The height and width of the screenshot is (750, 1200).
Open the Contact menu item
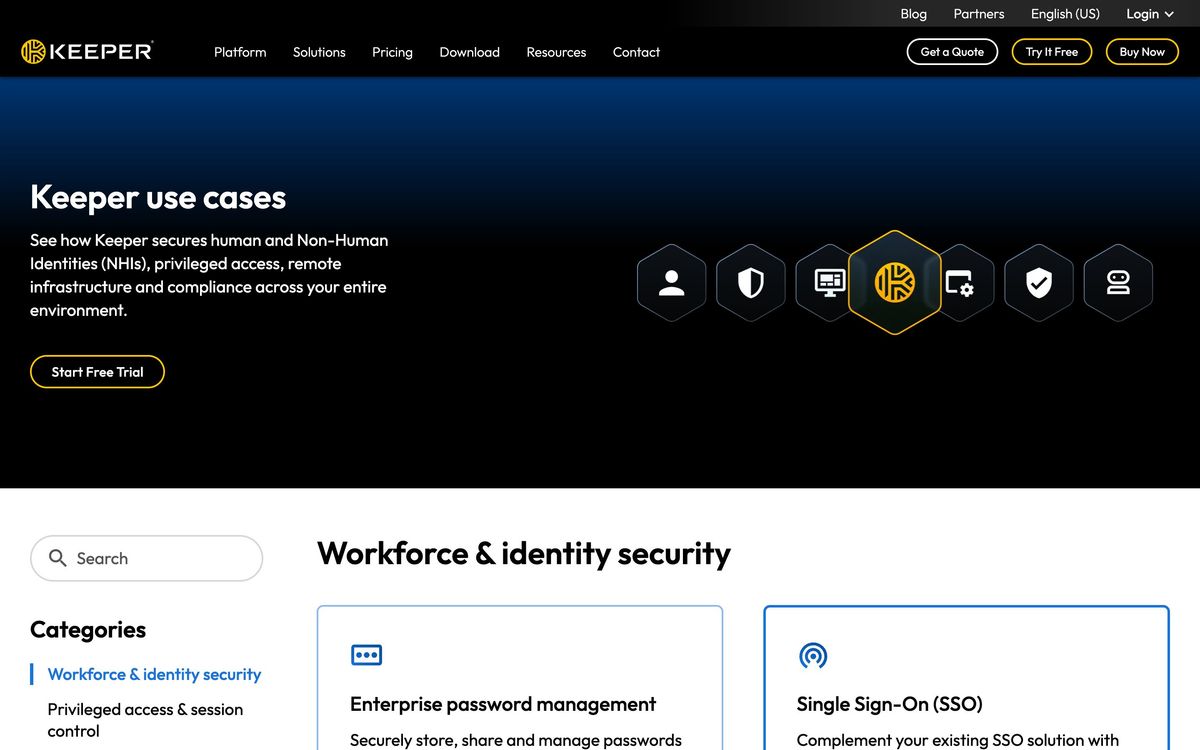[x=636, y=52]
